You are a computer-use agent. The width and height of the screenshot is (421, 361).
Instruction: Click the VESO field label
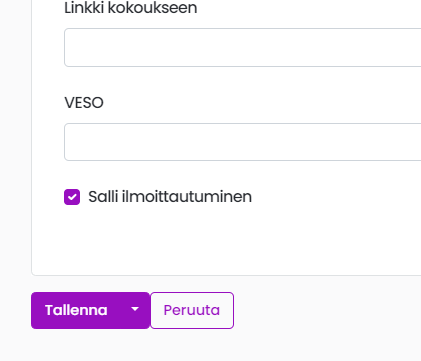[84, 103]
